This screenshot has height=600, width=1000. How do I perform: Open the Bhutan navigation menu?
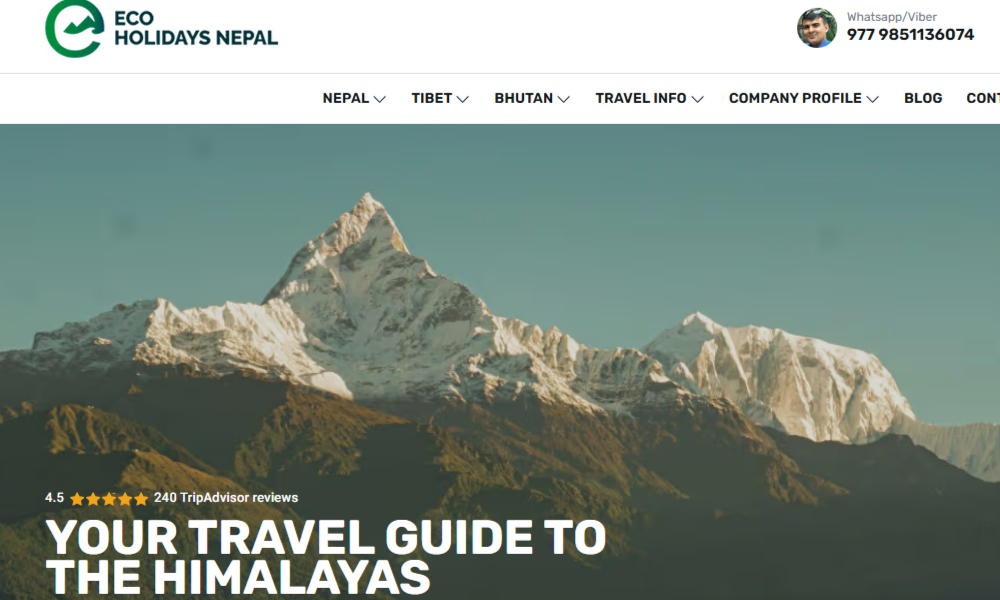pos(524,98)
